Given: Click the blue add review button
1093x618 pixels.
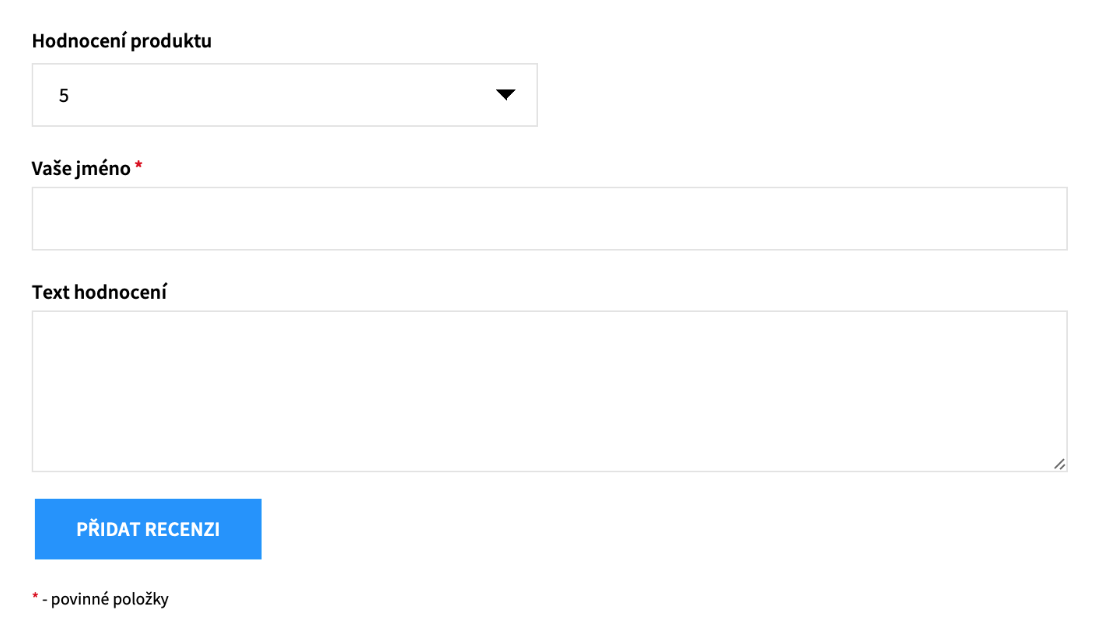Looking at the screenshot, I should pyautogui.click(x=148, y=529).
